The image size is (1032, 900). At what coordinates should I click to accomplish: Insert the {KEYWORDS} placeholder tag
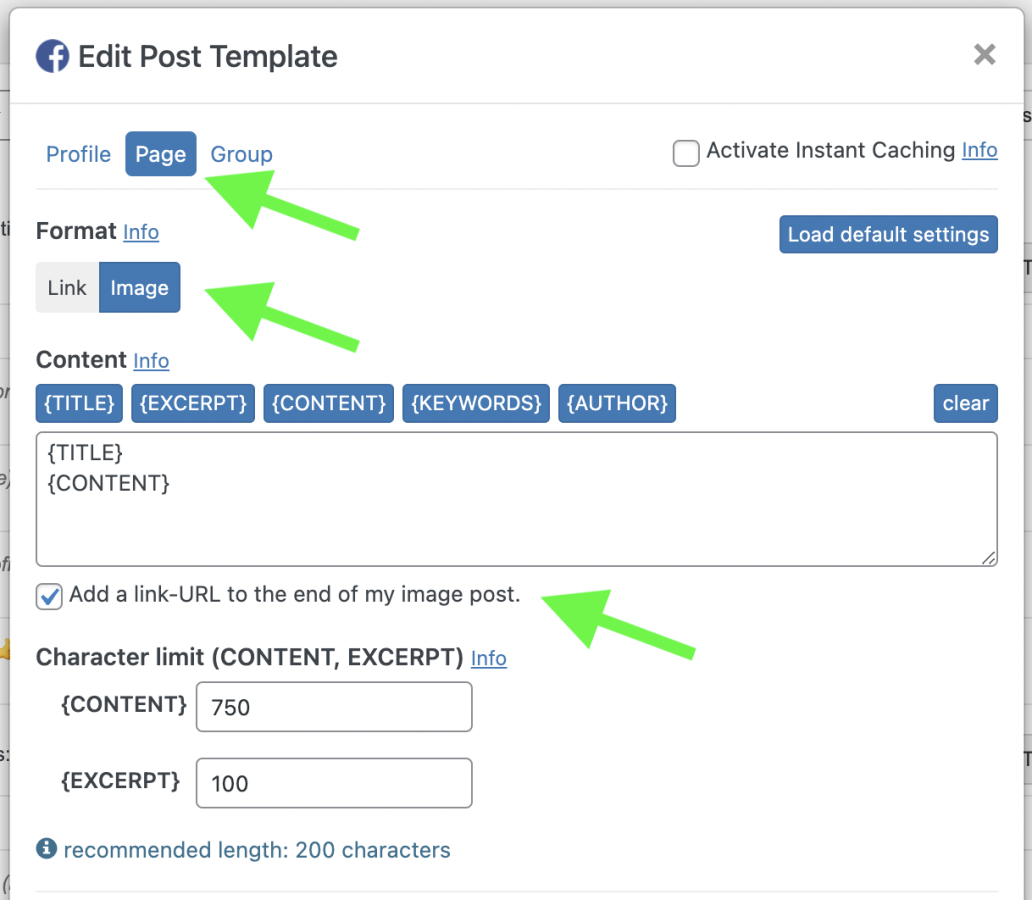point(476,404)
